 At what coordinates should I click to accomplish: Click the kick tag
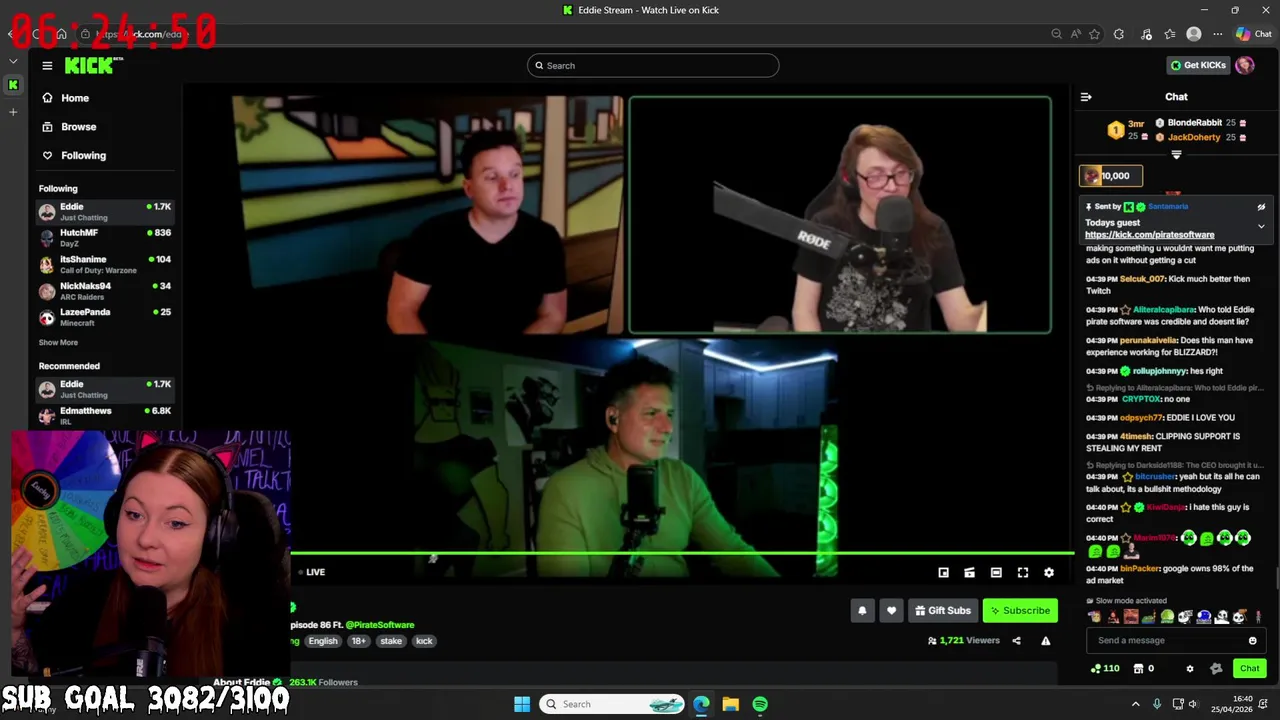424,641
